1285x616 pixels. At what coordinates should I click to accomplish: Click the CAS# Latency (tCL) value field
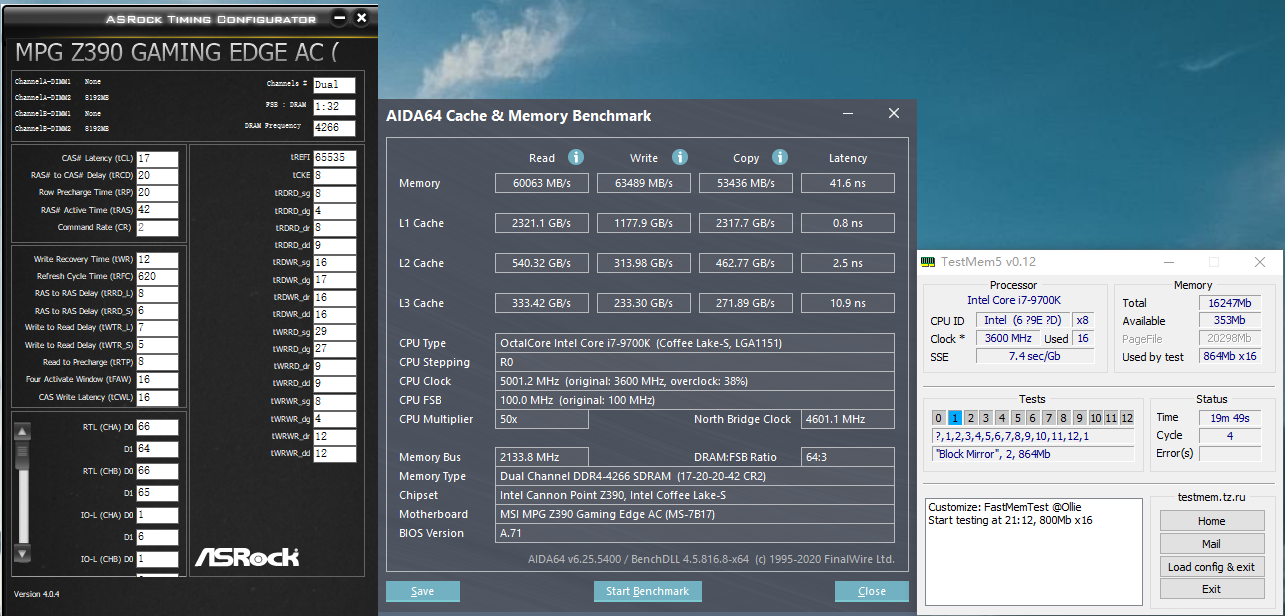pos(157,158)
